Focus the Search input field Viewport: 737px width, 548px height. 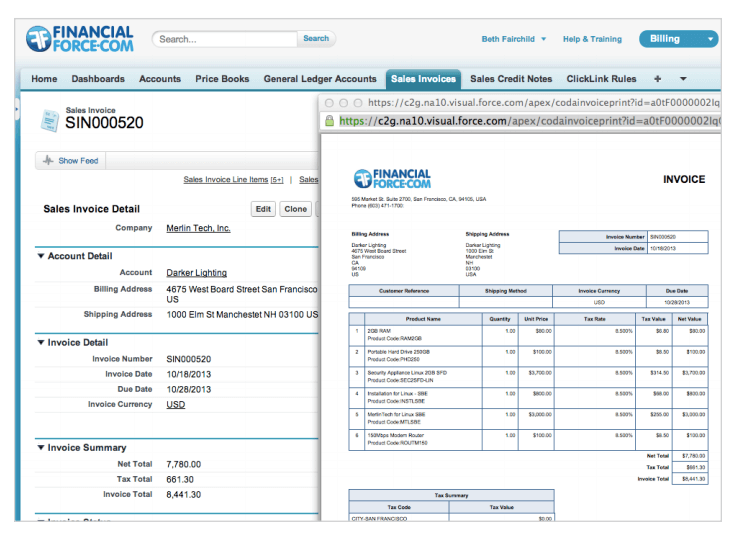point(225,39)
